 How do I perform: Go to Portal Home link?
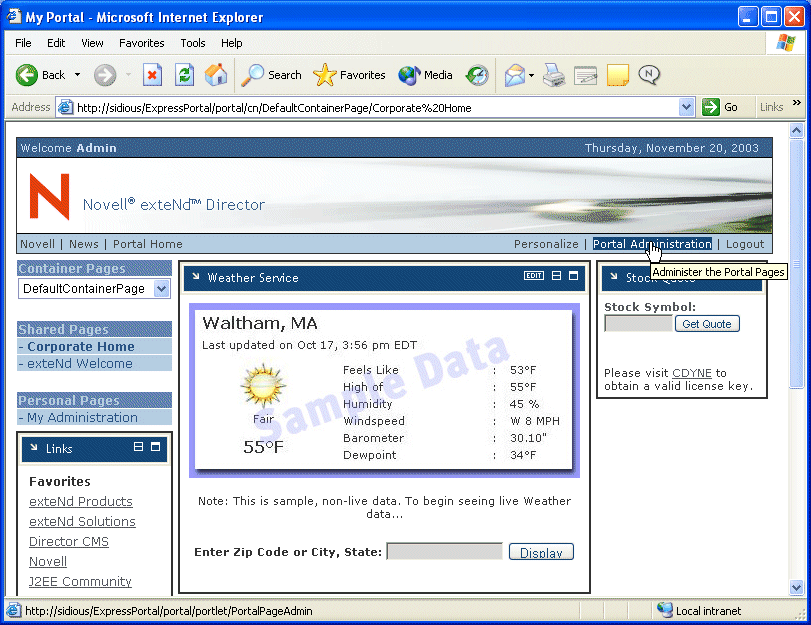click(x=148, y=244)
